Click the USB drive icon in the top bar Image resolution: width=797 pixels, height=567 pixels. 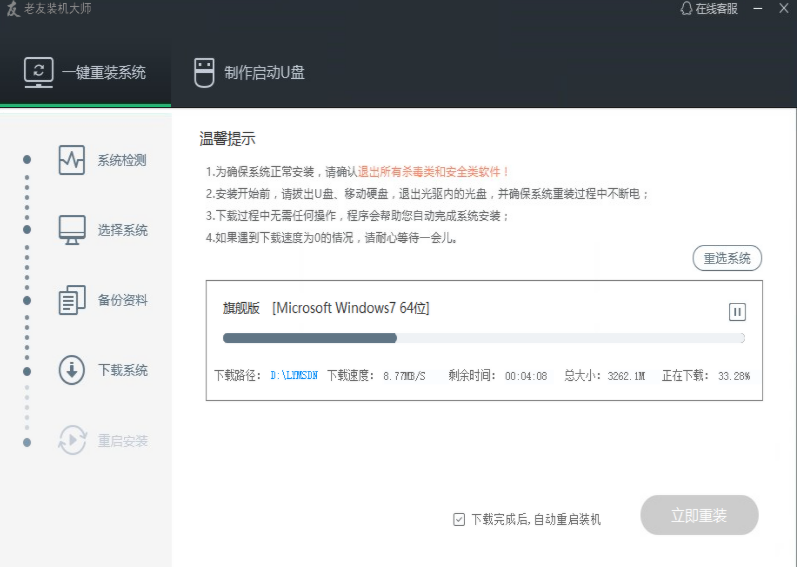coord(204,72)
